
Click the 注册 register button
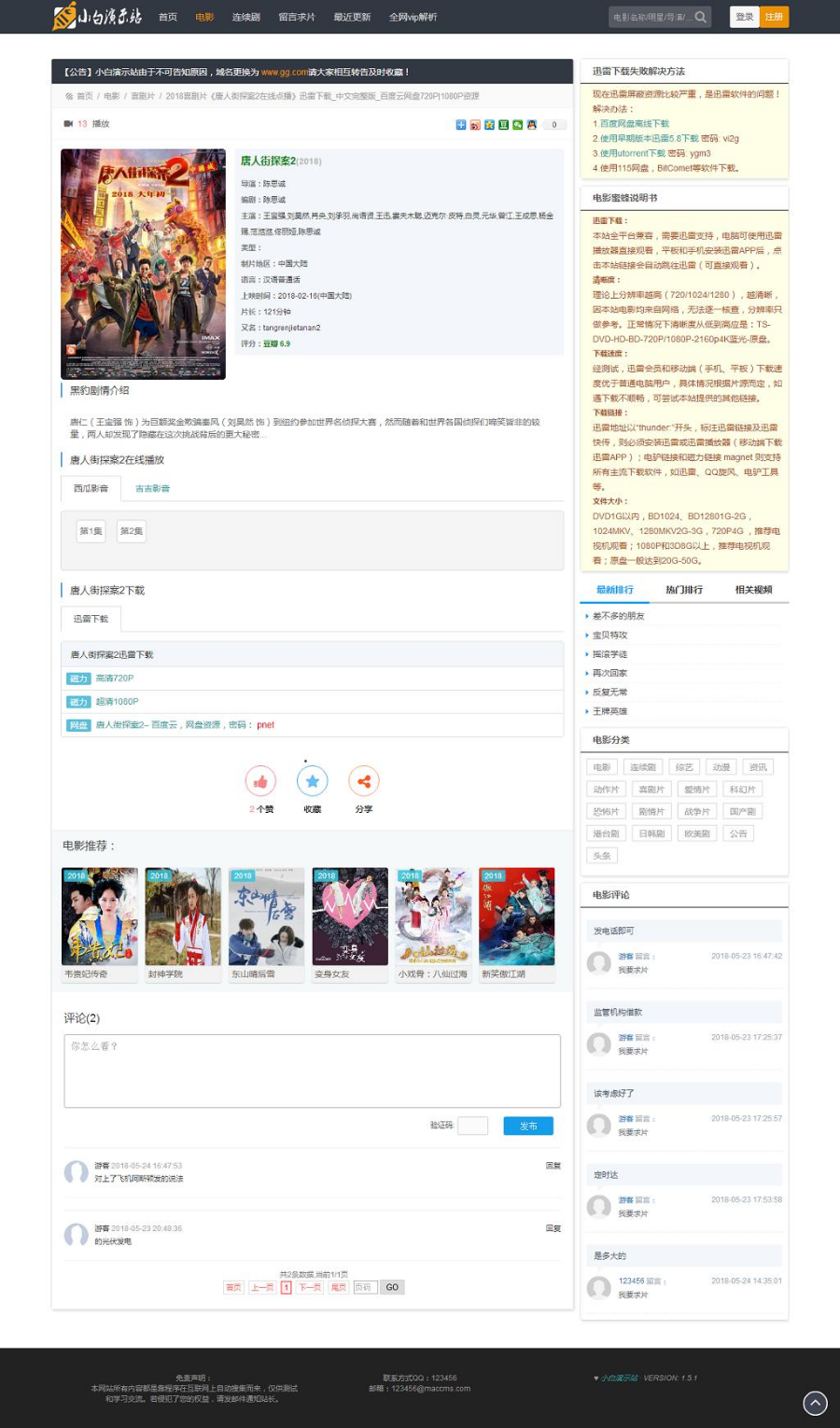(774, 17)
